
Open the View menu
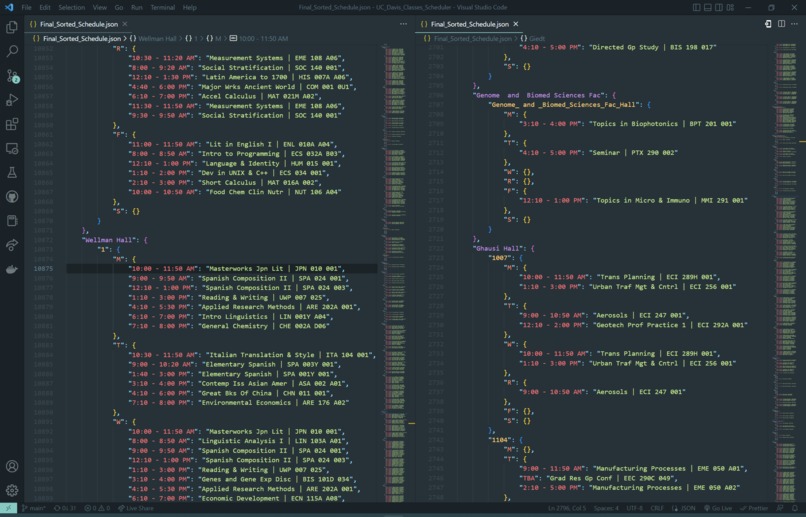click(x=100, y=7)
